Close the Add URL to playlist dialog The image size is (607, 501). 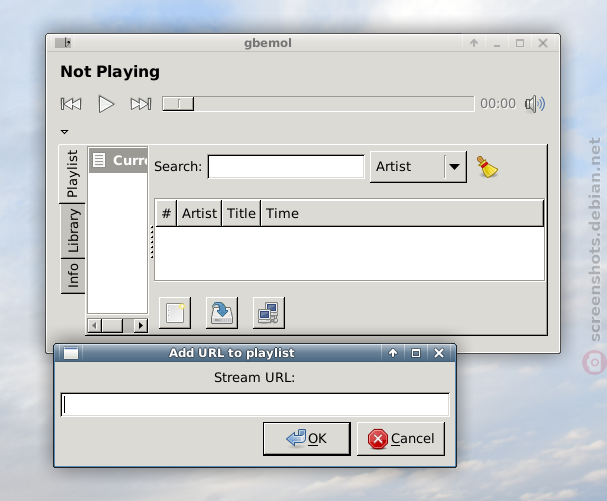coord(439,353)
